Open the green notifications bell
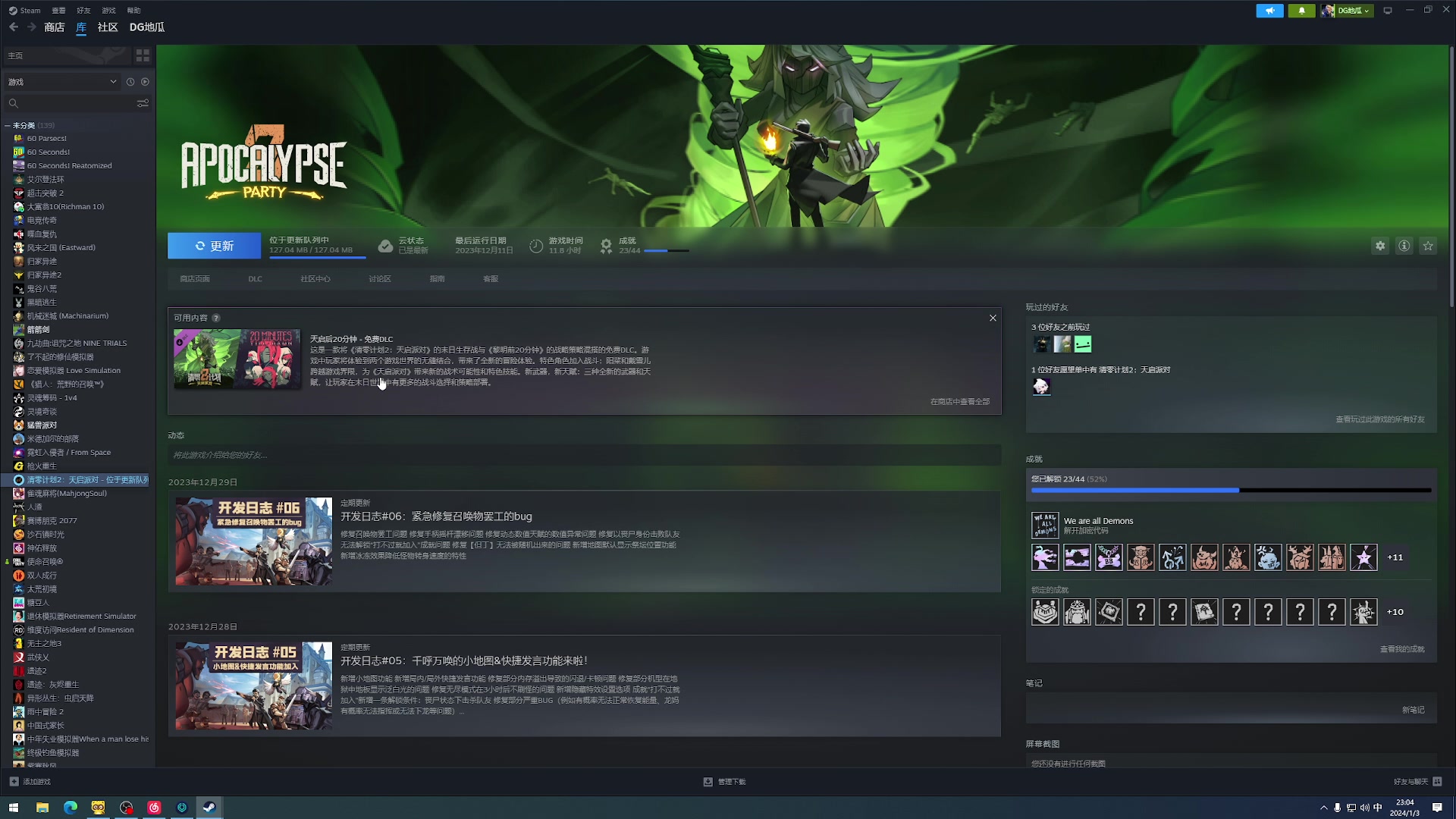This screenshot has height=819, width=1456. pyautogui.click(x=1302, y=11)
